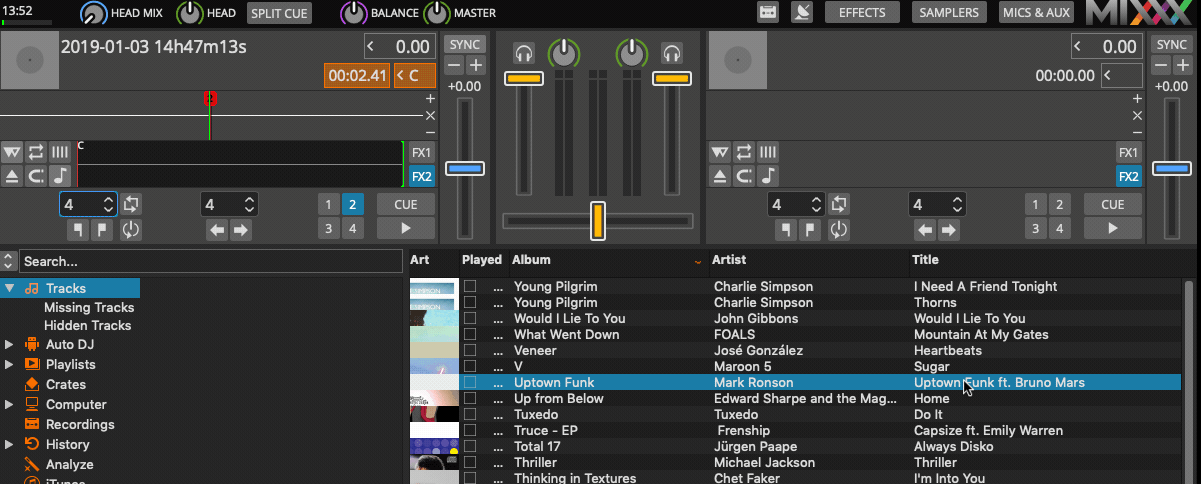The width and height of the screenshot is (1201, 484).
Task: Expand the Computer tree node
Action: point(10,405)
